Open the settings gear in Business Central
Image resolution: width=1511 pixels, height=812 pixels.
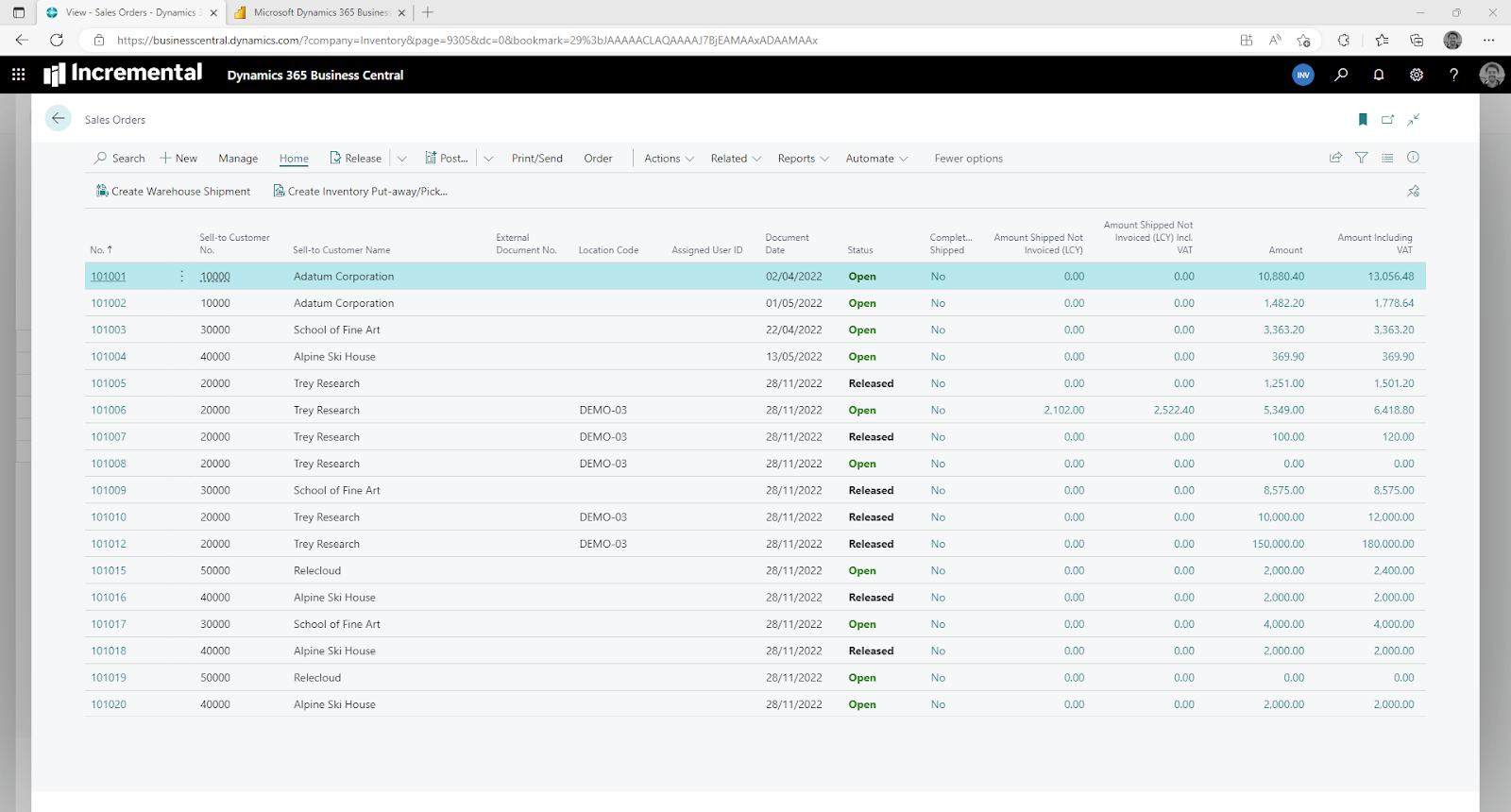[x=1417, y=75]
